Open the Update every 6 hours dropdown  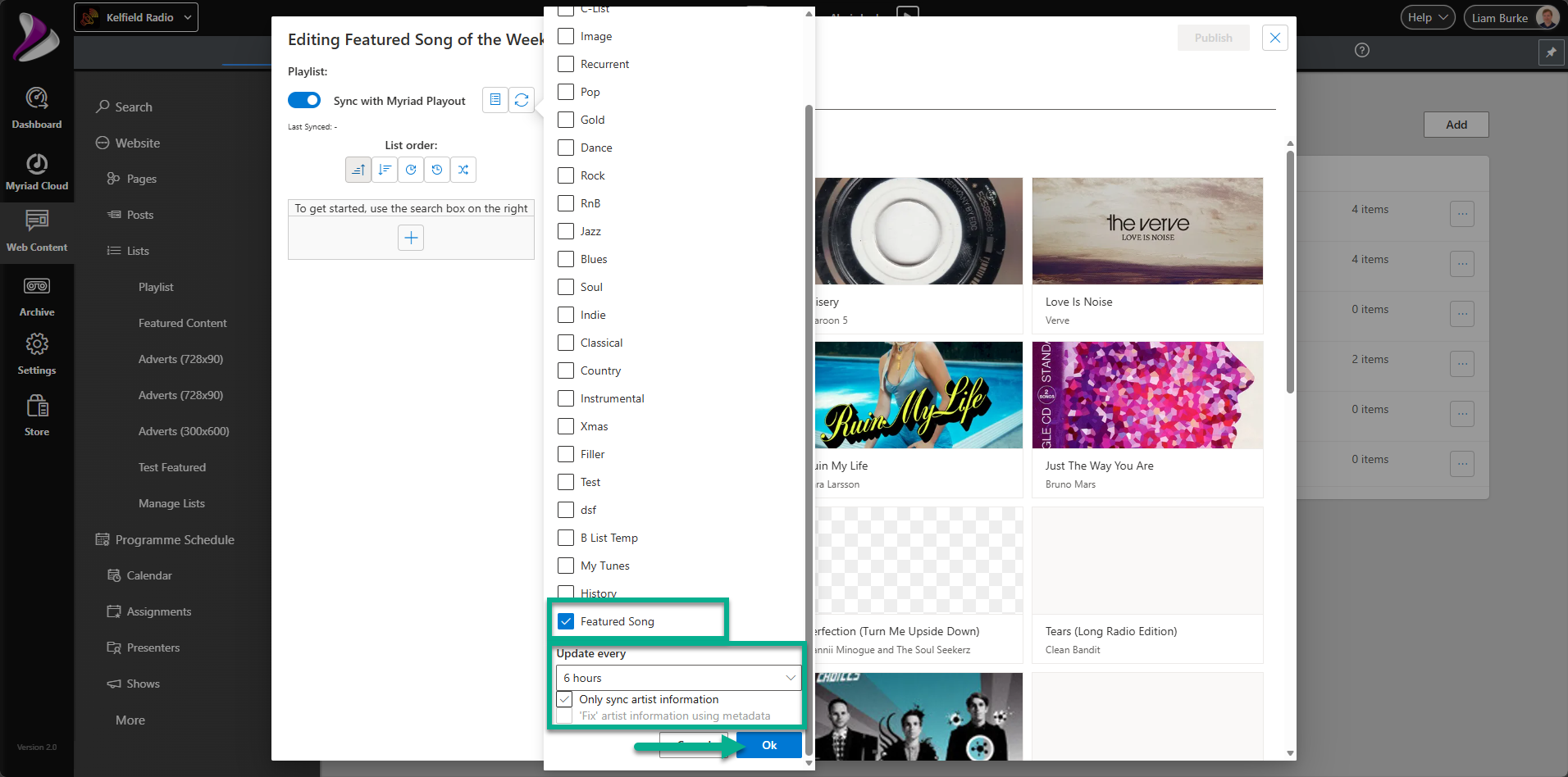[679, 678]
